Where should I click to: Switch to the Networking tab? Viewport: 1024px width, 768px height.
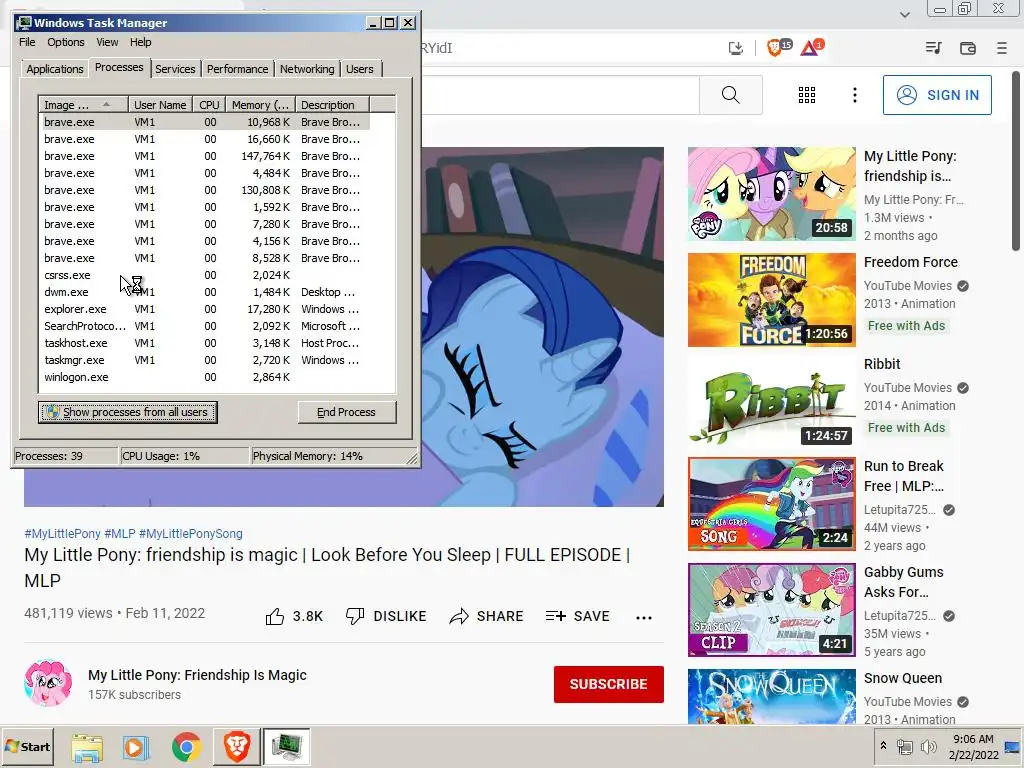[307, 69]
